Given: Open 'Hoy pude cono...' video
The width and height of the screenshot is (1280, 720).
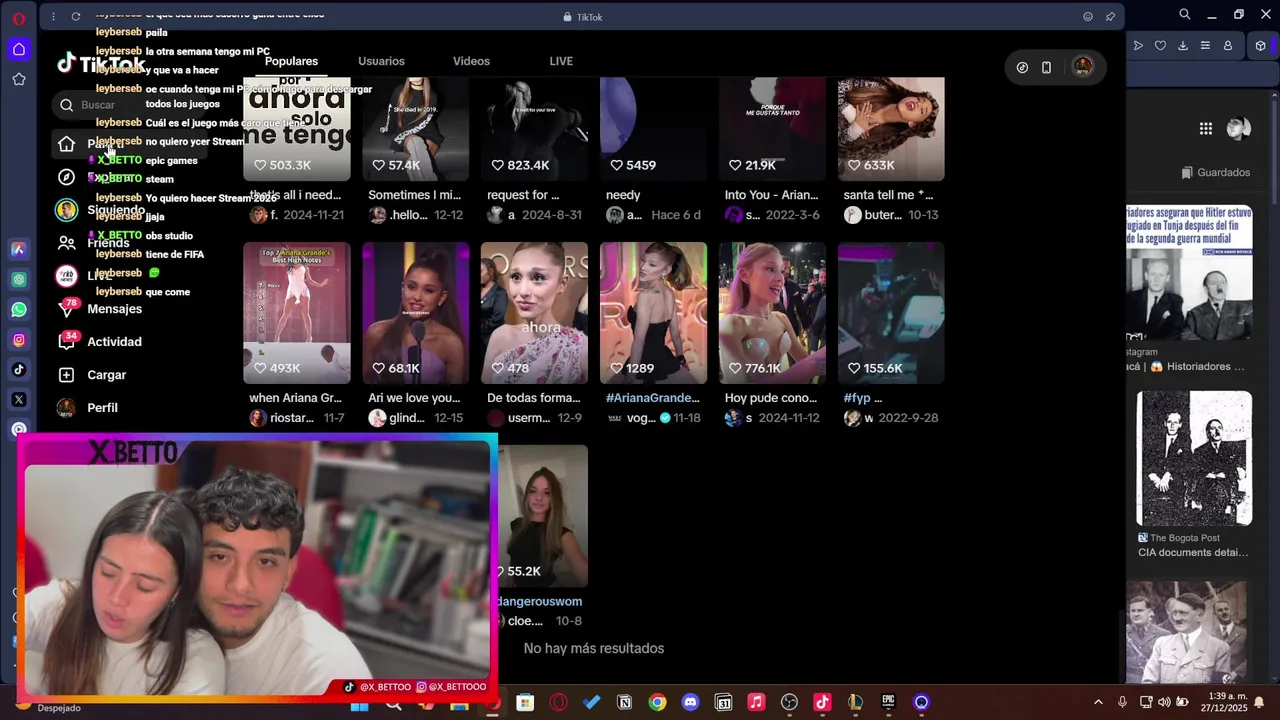Looking at the screenshot, I should (x=772, y=313).
